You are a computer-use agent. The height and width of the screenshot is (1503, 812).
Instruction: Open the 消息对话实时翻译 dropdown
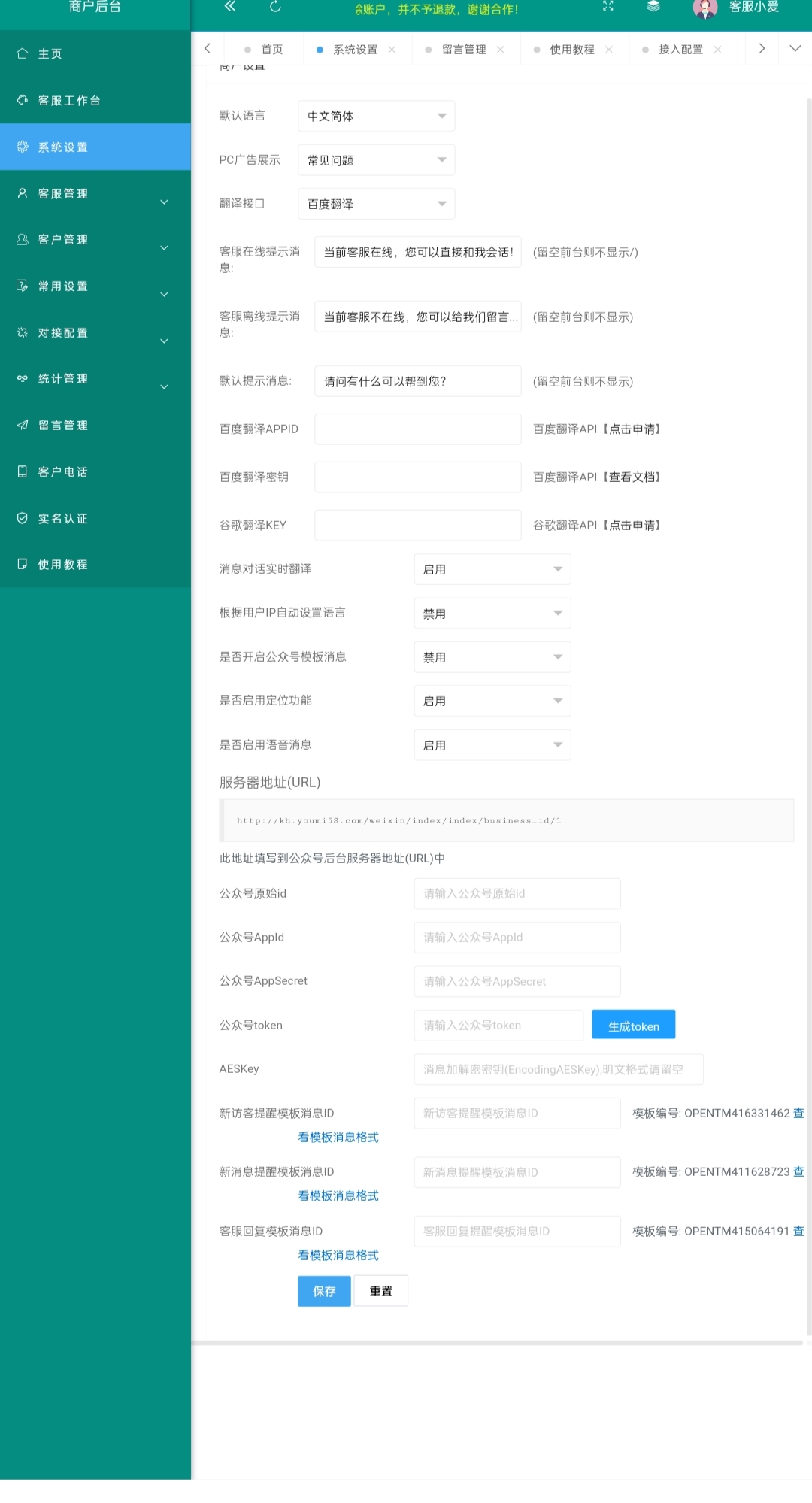pos(492,569)
